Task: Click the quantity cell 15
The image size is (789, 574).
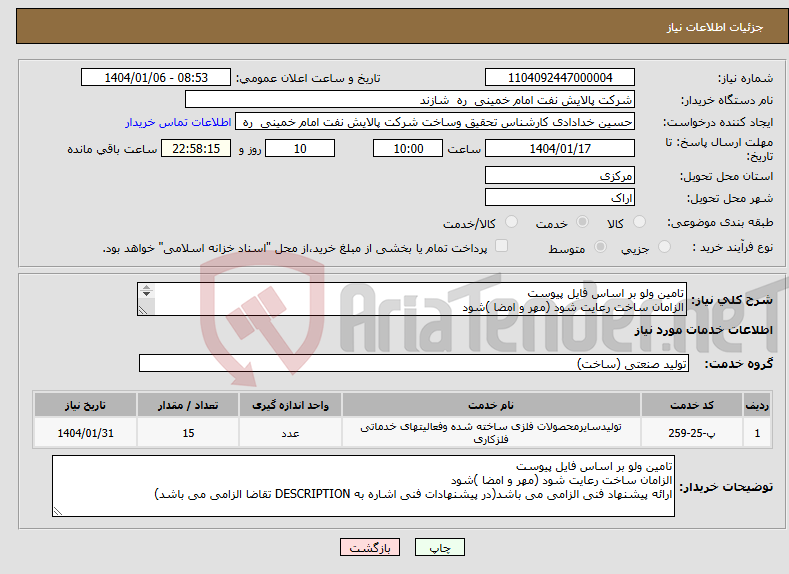Action: (188, 433)
